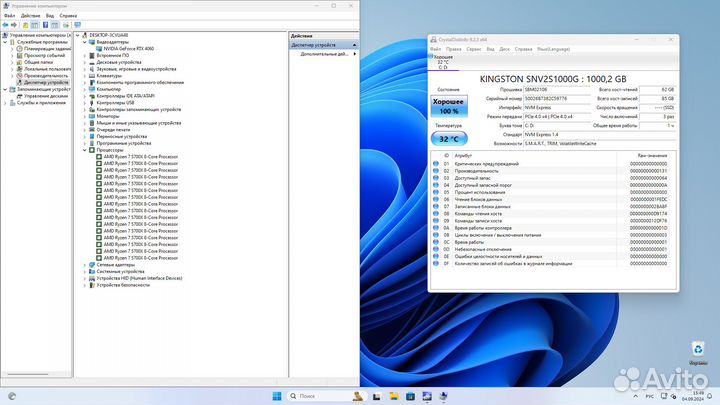The height and width of the screenshot is (405, 720).
Task: Open Дополнительные действия in Actions pane
Action: click(x=324, y=54)
